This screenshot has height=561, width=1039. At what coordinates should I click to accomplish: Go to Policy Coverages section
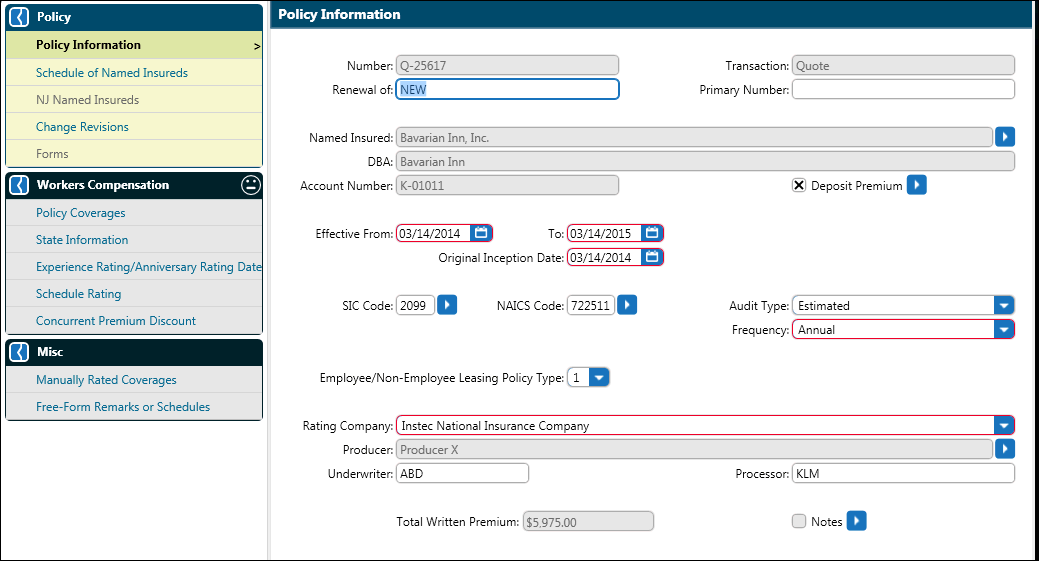[81, 213]
